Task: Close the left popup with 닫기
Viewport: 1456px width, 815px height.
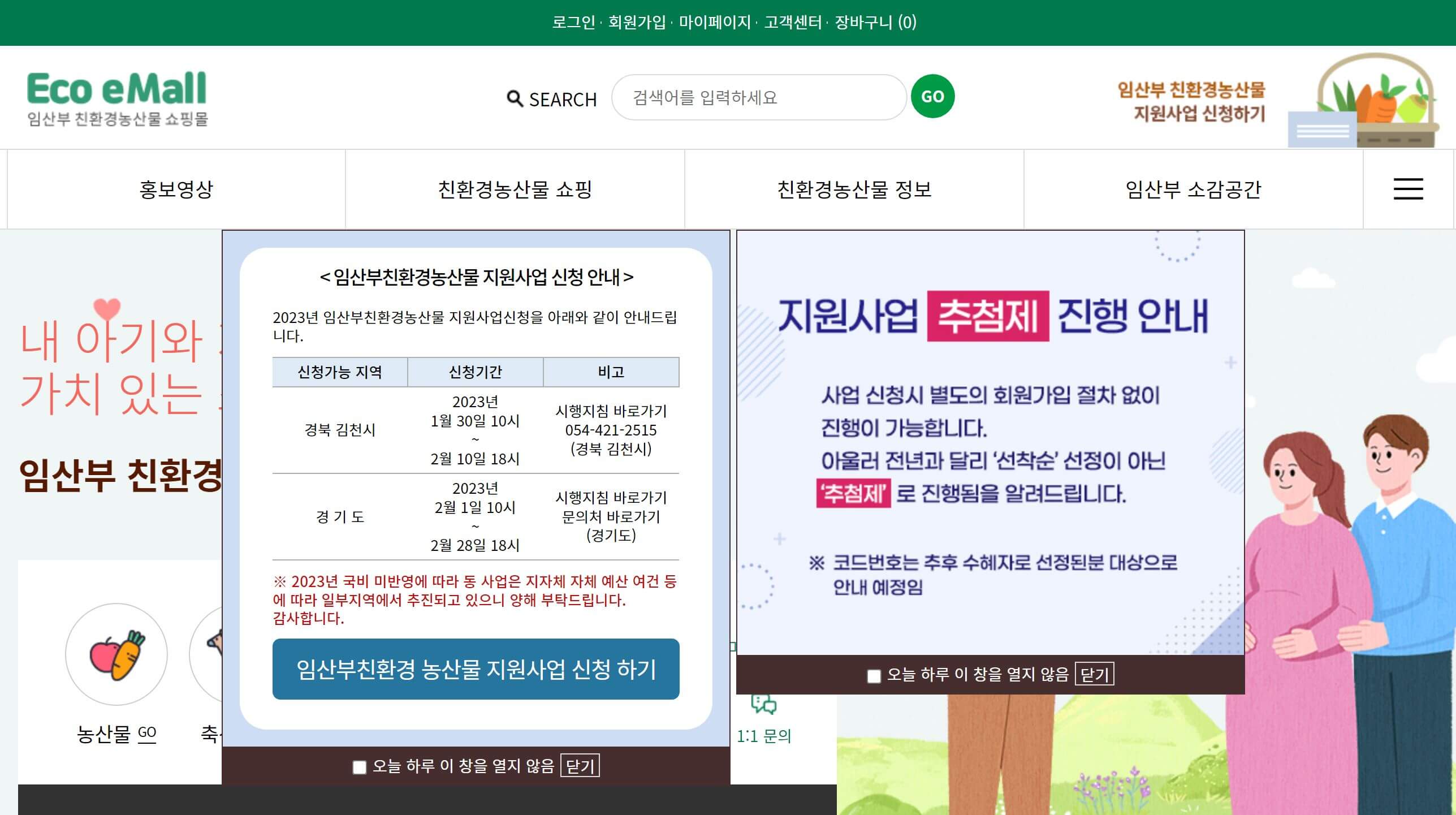Action: 580,766
